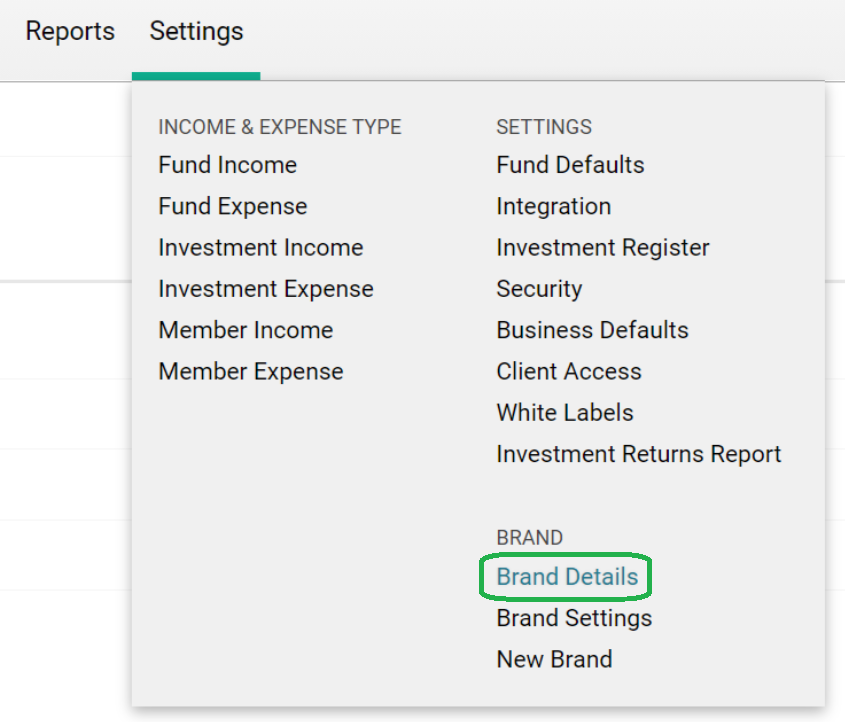
Task: Create a New Brand
Action: (554, 659)
